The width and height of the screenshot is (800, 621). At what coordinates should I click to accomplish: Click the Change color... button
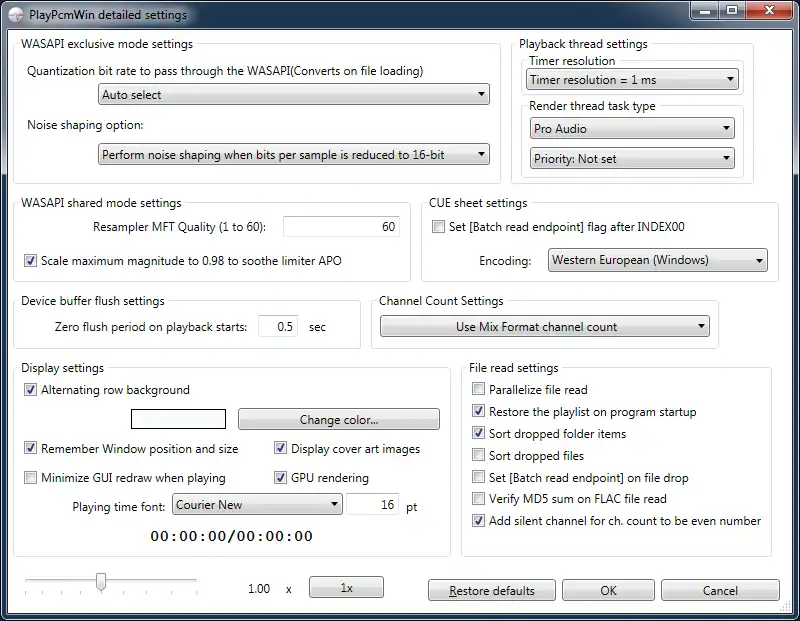(x=338, y=420)
